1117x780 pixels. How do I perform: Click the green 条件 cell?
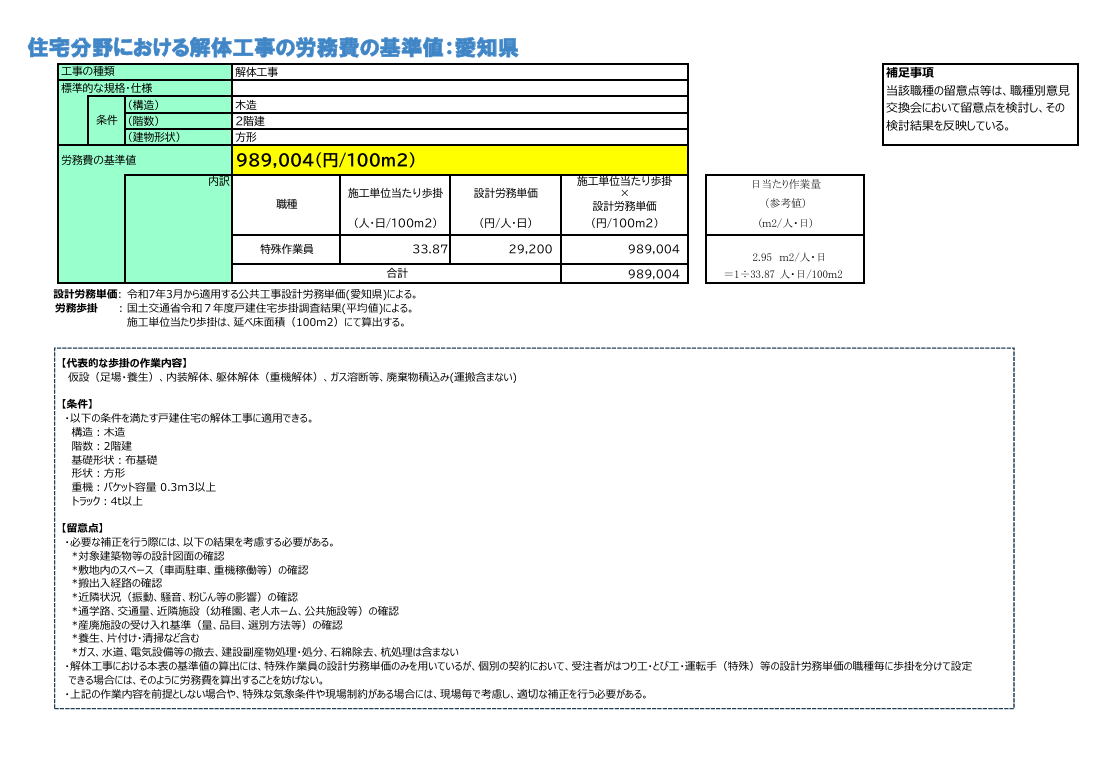pyautogui.click(x=106, y=121)
